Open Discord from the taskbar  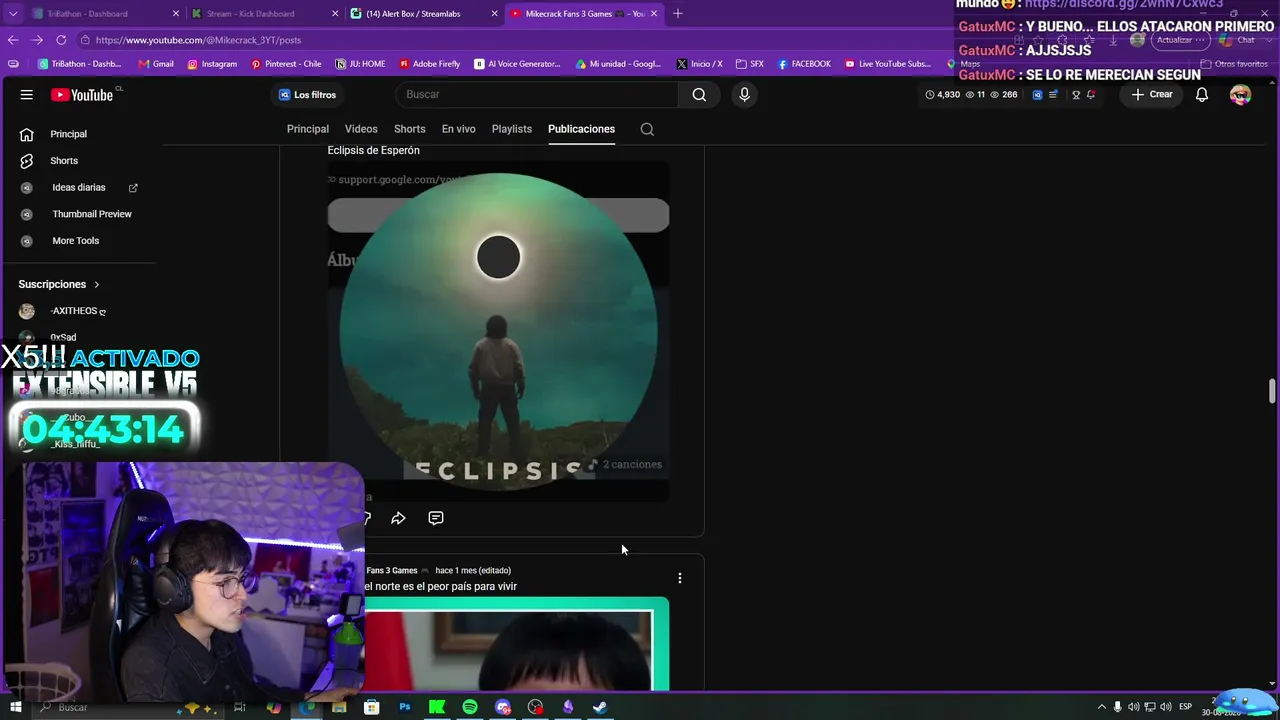(503, 707)
